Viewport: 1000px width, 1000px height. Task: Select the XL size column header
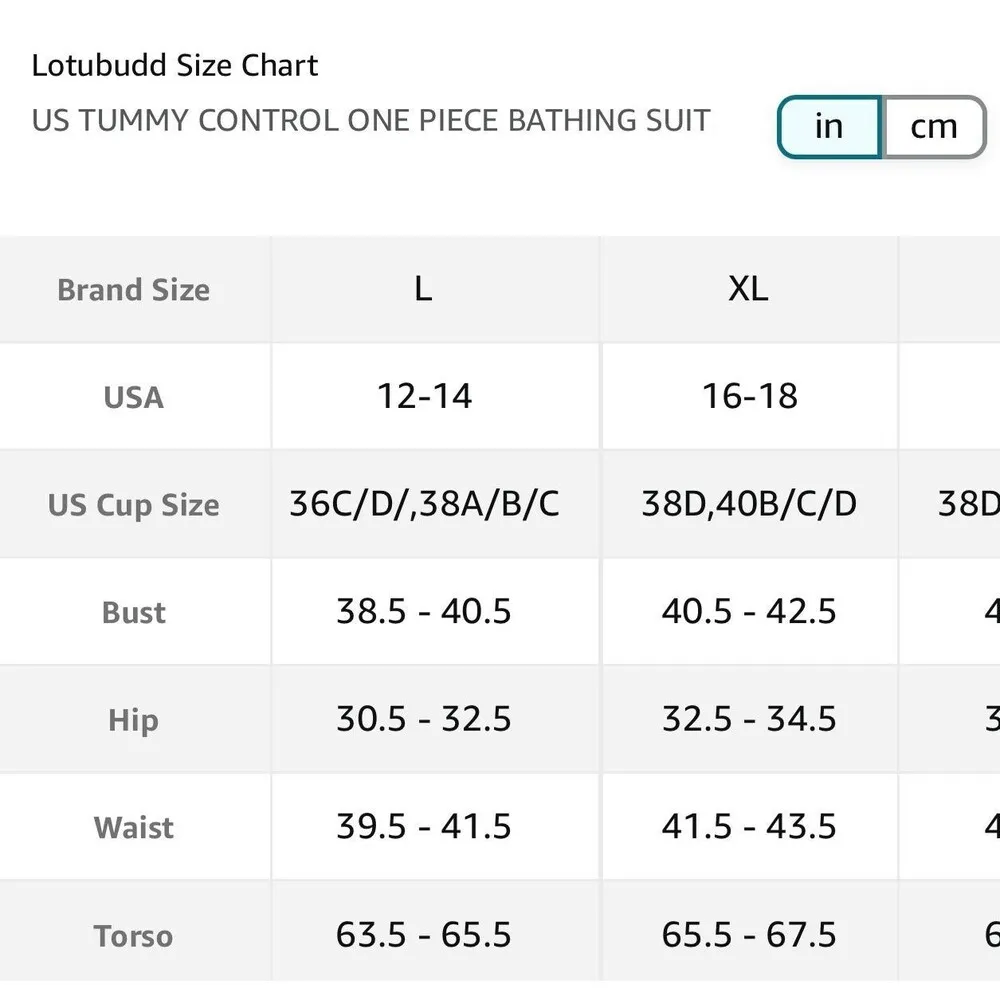tap(748, 289)
